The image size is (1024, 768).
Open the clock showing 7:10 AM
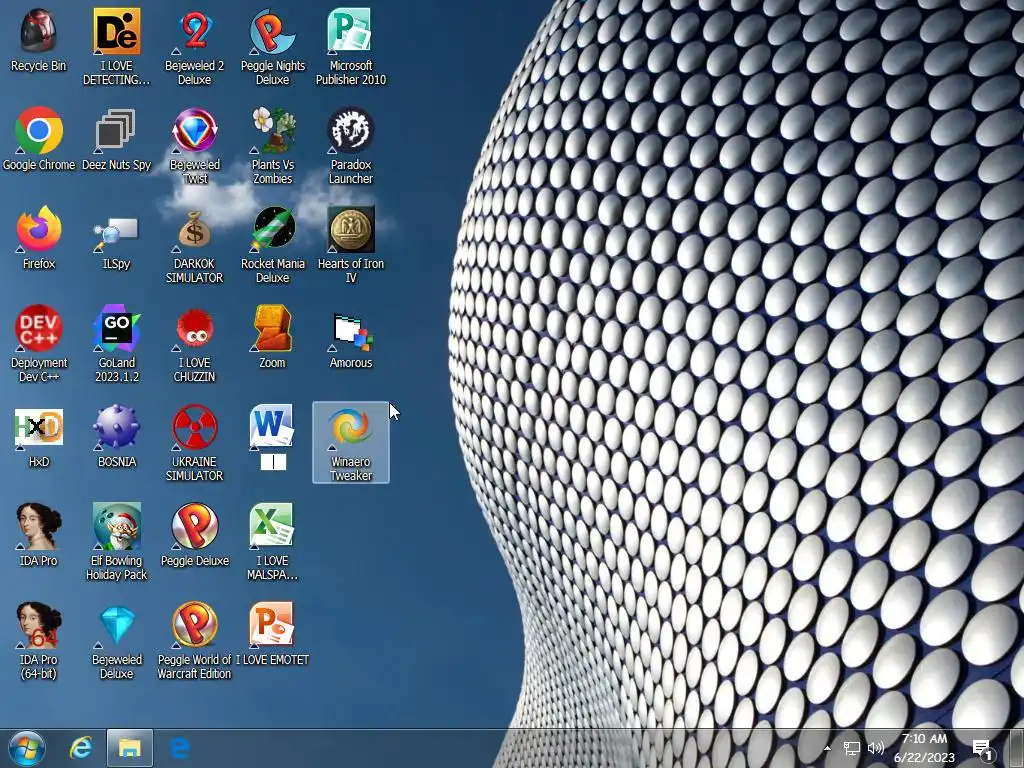pos(924,748)
